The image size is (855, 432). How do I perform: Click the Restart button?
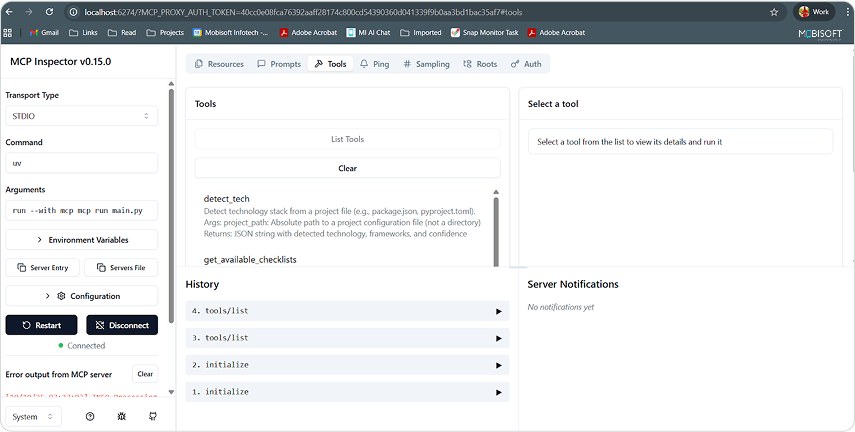tap(41, 325)
